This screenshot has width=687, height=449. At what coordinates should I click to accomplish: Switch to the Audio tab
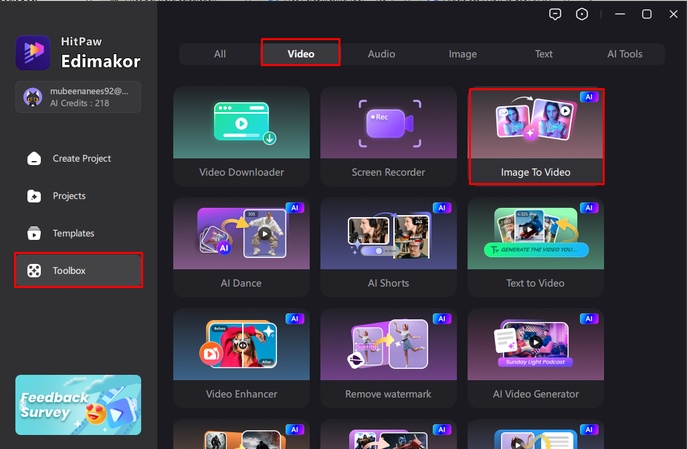coord(381,54)
